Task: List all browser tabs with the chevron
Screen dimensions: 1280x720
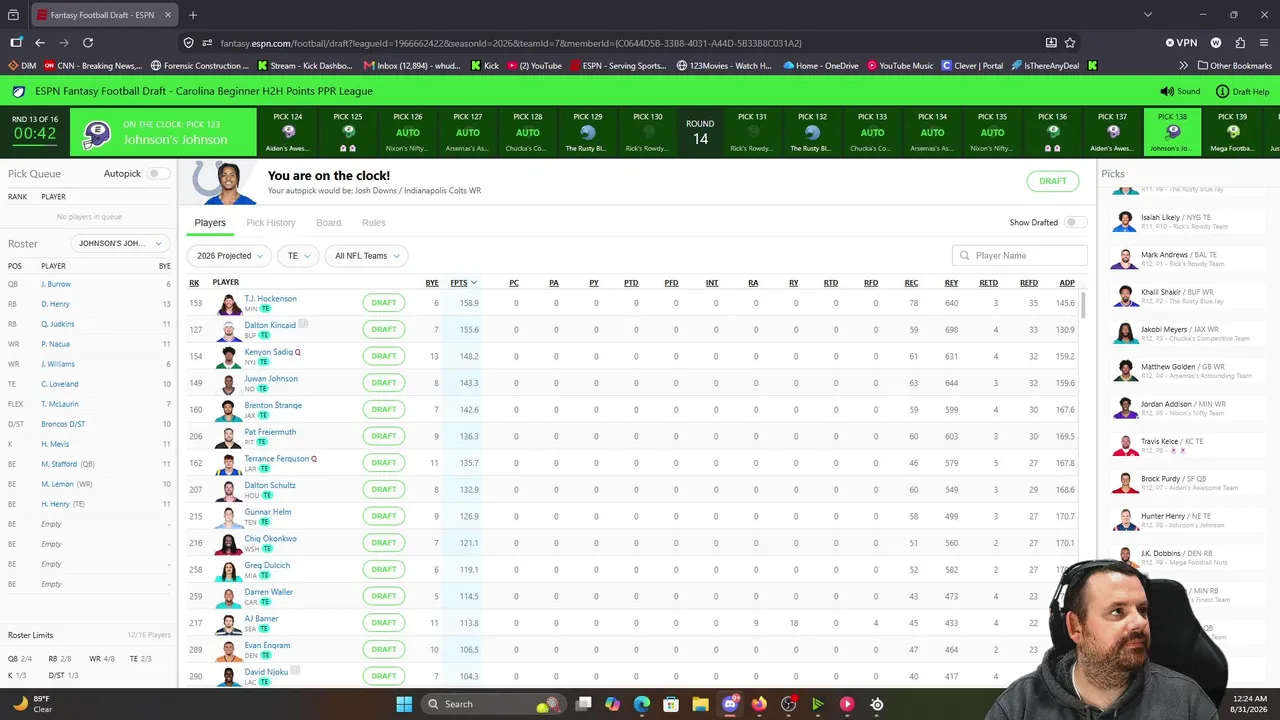Action: click(1148, 15)
